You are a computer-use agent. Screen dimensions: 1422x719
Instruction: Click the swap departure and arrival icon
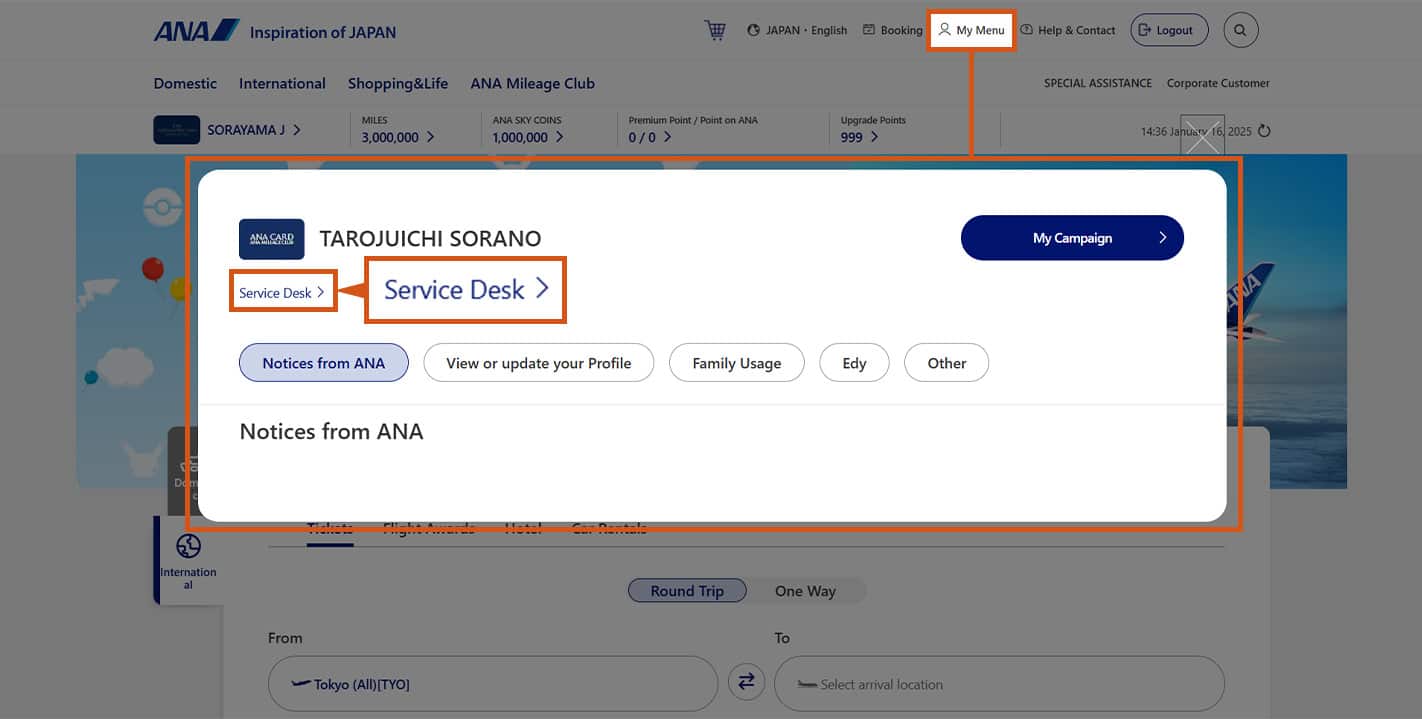746,682
